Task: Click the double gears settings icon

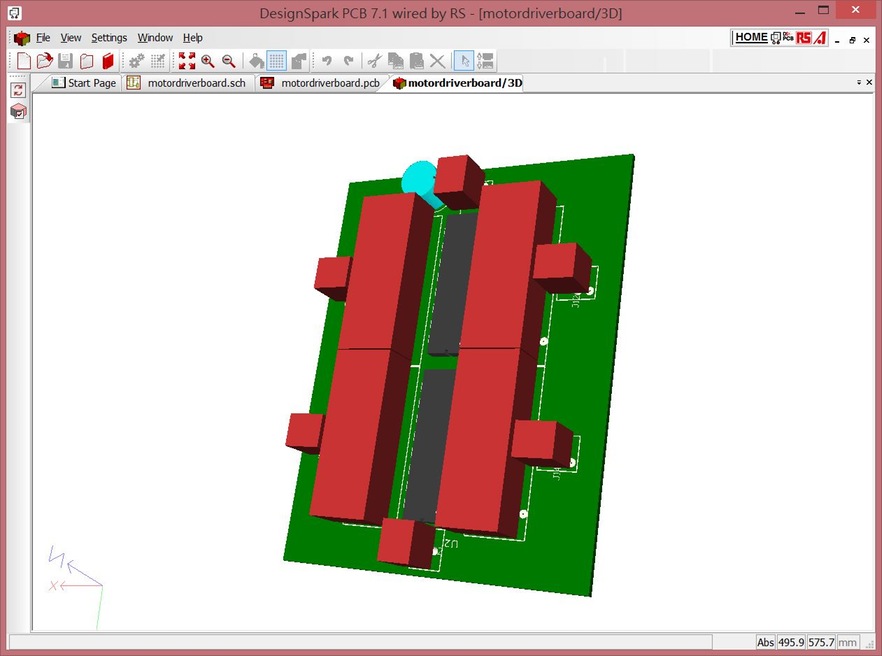Action: point(137,61)
